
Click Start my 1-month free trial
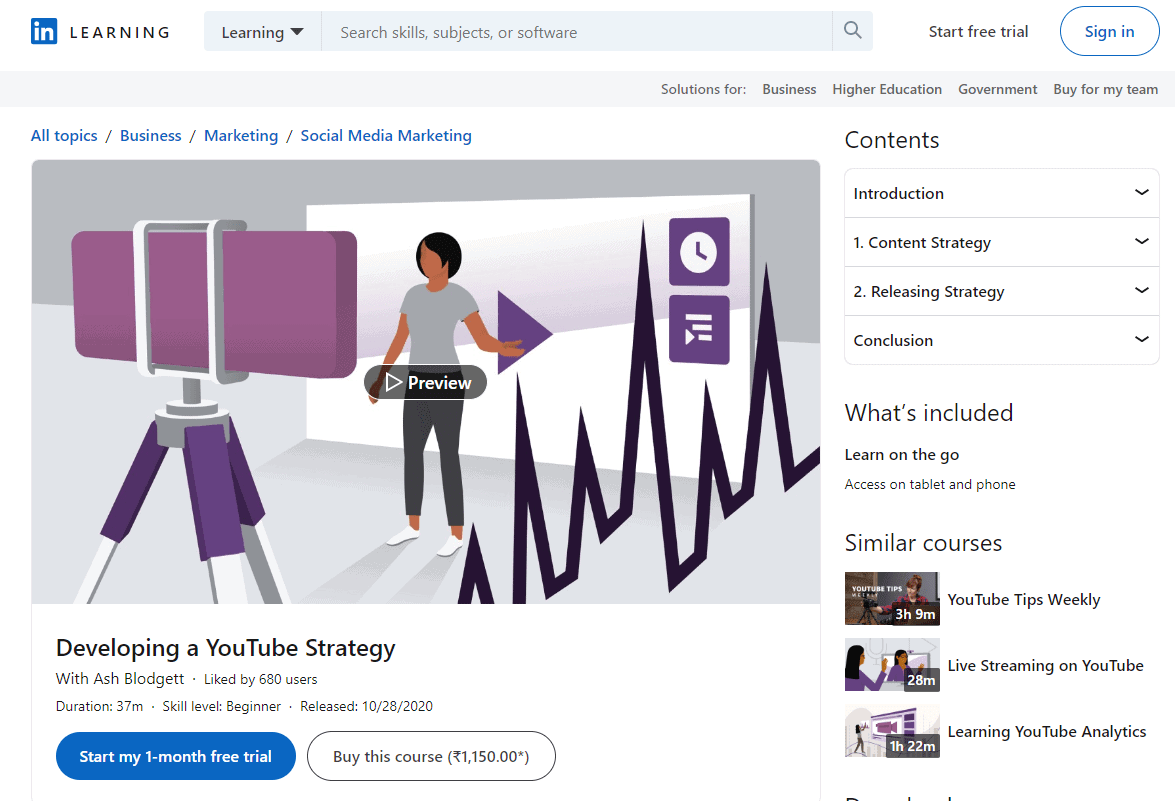point(175,756)
